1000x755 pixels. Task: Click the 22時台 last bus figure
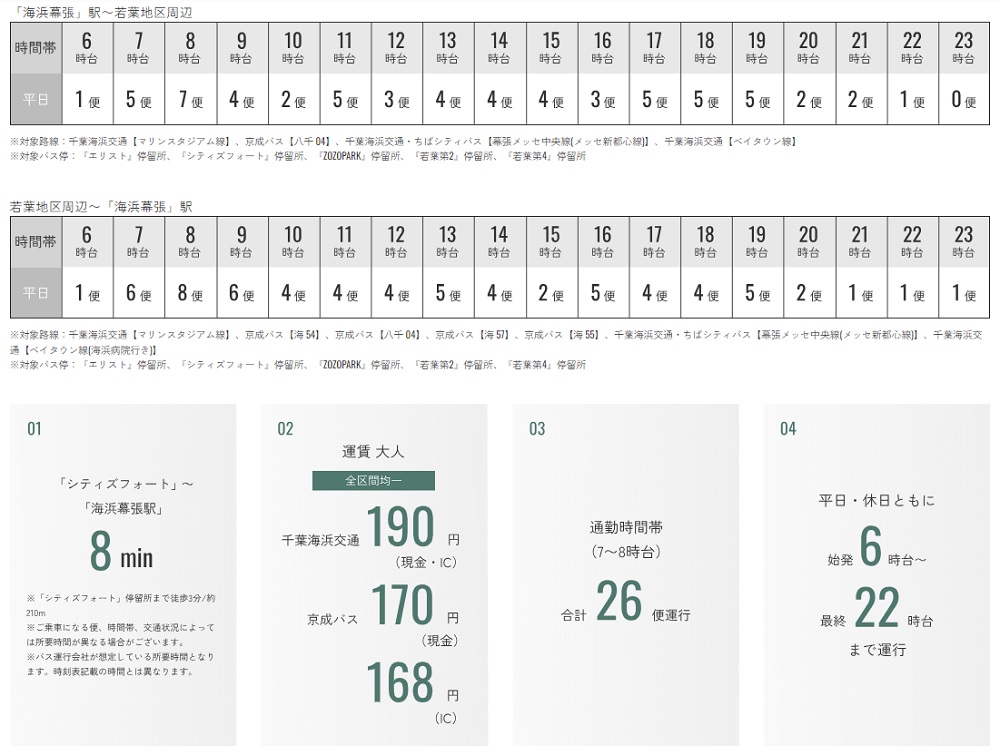pos(877,608)
